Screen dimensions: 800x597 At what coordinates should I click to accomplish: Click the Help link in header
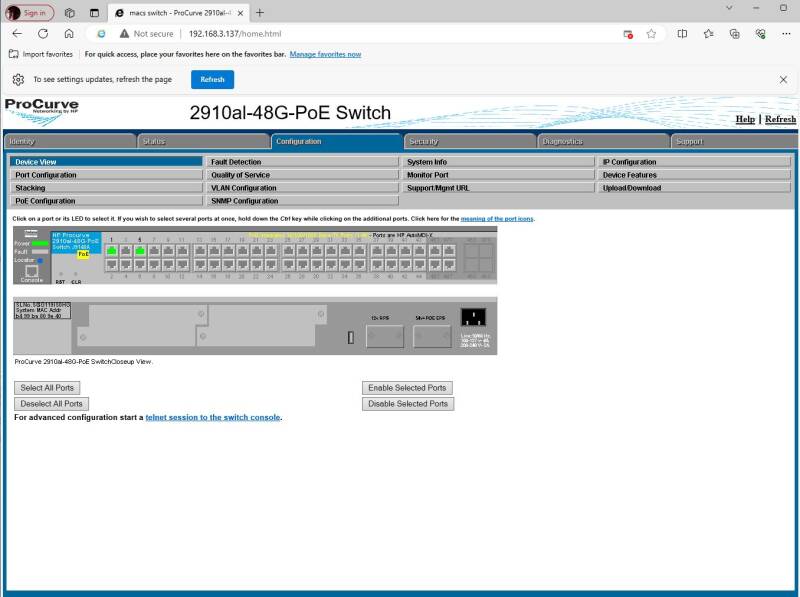coord(745,119)
